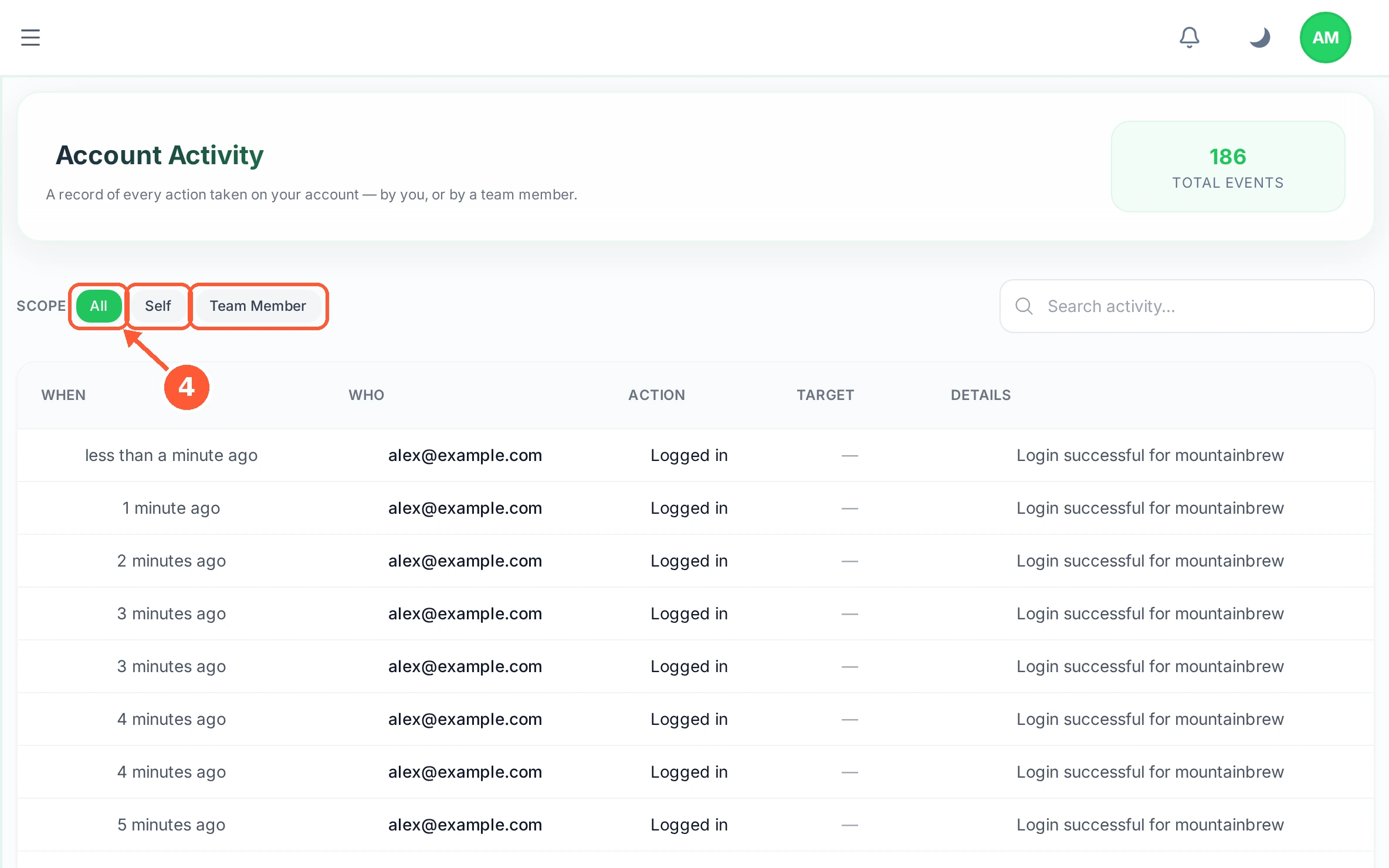Image resolution: width=1389 pixels, height=868 pixels.
Task: Select the '5 minutes ago' cell
Action: [171, 825]
